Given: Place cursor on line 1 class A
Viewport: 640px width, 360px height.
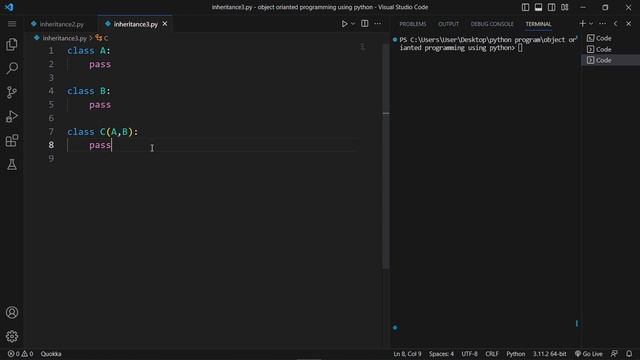Looking at the screenshot, I should pos(89,51).
